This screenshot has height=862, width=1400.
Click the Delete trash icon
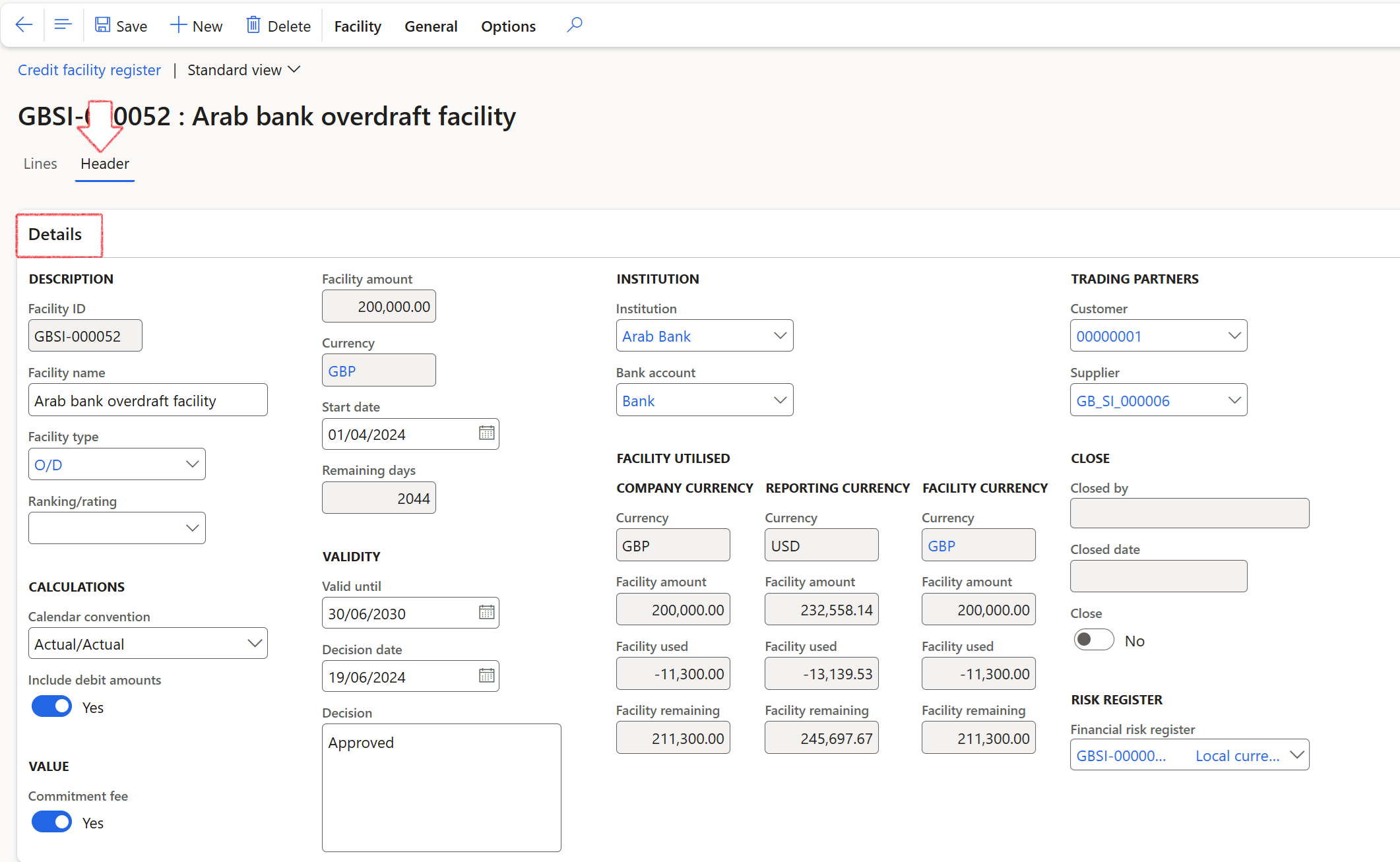click(x=253, y=25)
